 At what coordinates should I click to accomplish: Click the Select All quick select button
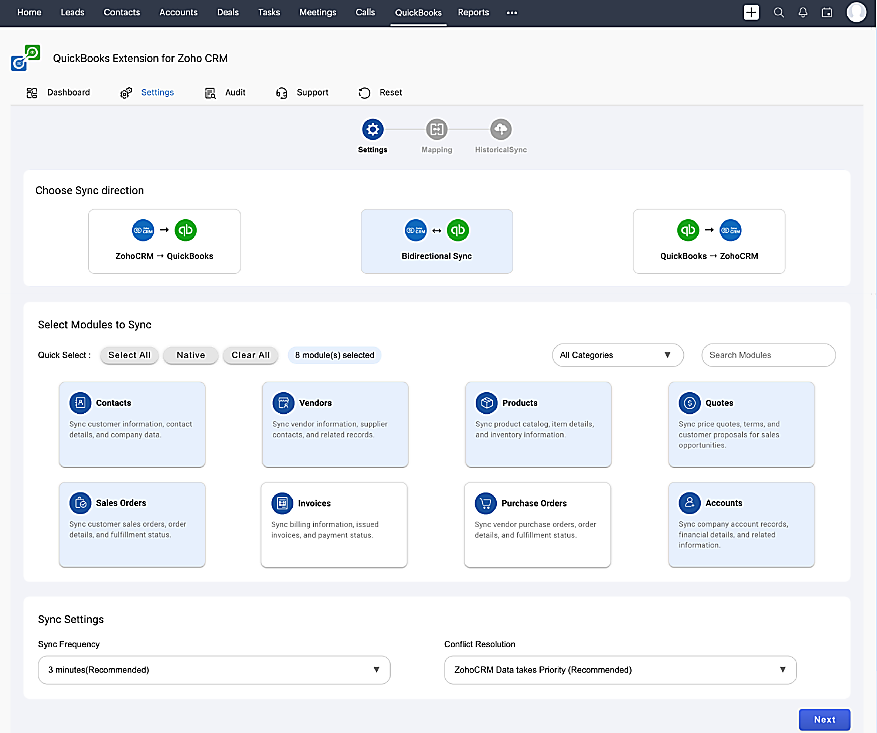point(129,355)
